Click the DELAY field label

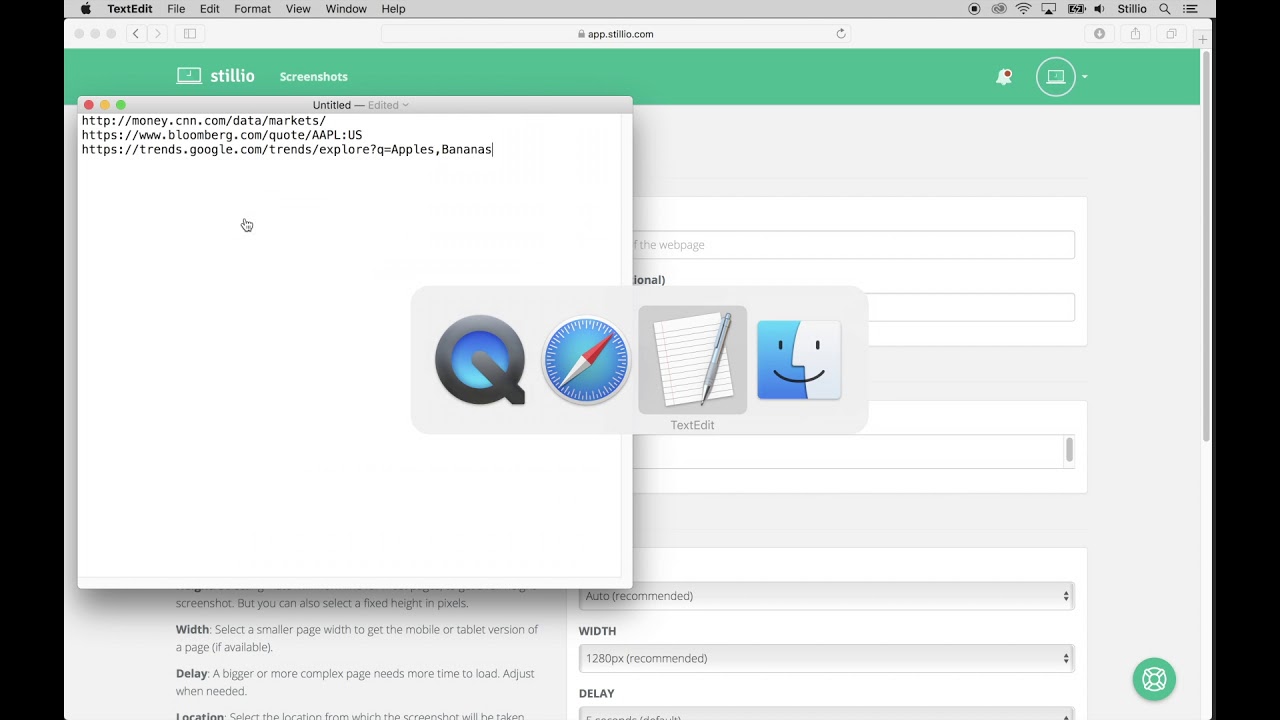pos(597,693)
